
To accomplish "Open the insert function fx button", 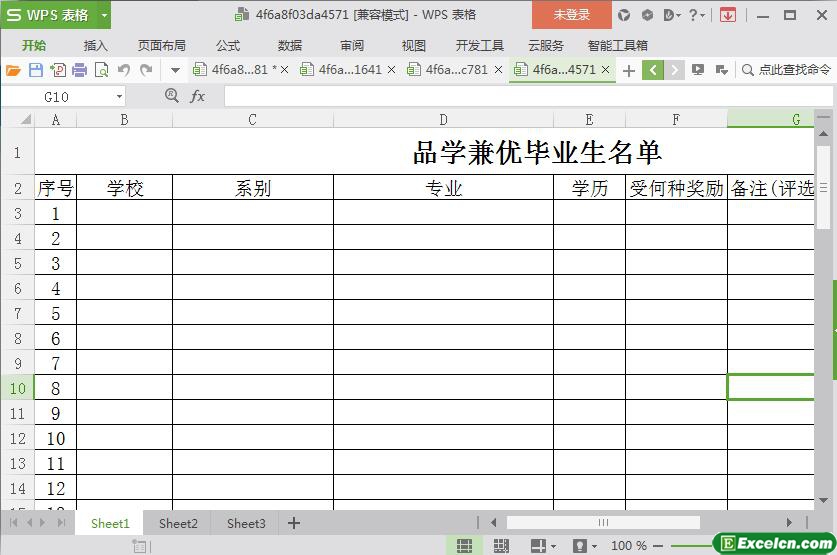I will [197, 96].
